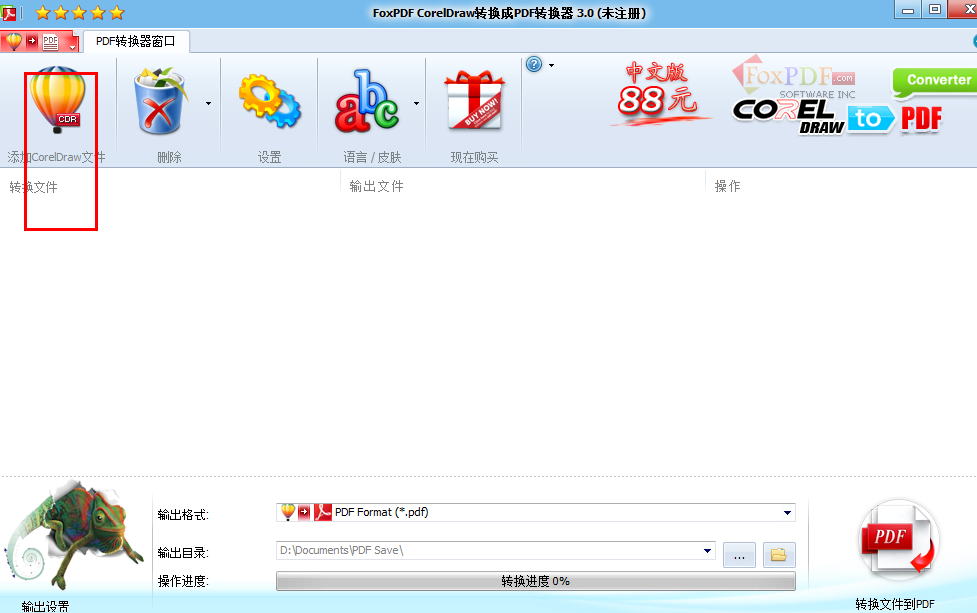Click the CorelDRAW to PDF logo
977x613 pixels.
[x=838, y=117]
